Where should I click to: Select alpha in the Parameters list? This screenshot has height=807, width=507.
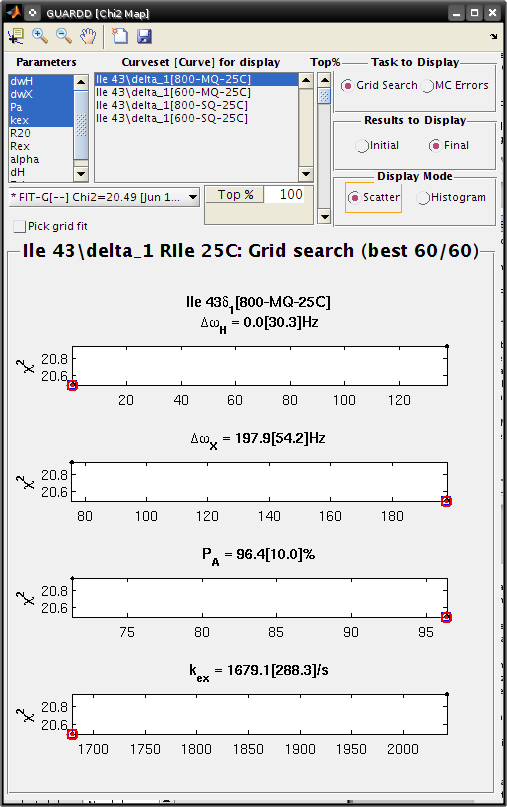point(41,160)
